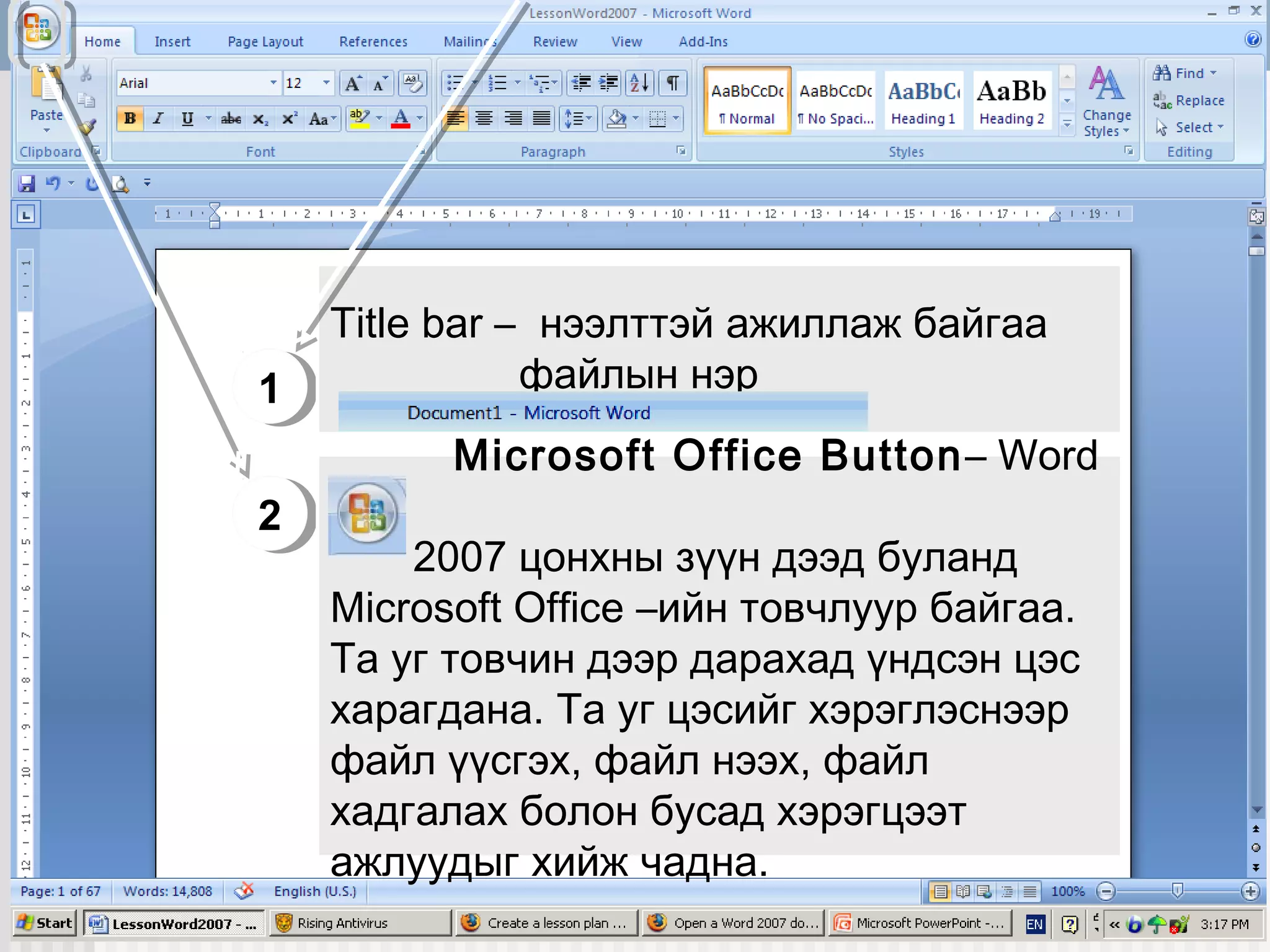Open the Page Layout ribbon tab

click(x=265, y=42)
